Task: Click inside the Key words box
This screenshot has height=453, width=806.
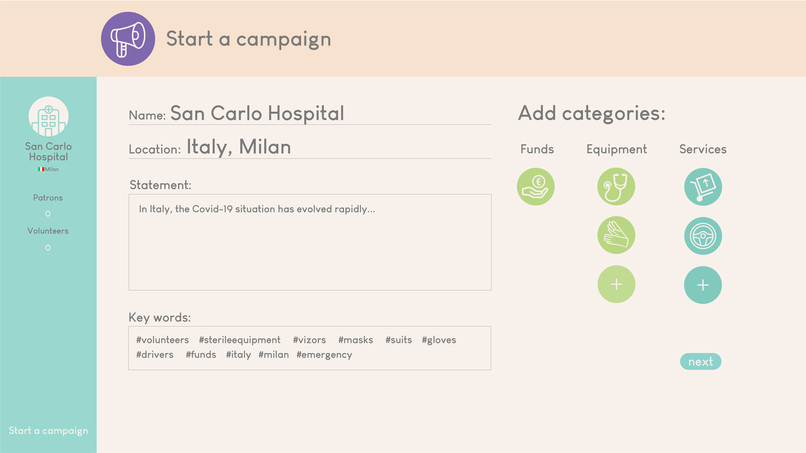Action: point(310,348)
